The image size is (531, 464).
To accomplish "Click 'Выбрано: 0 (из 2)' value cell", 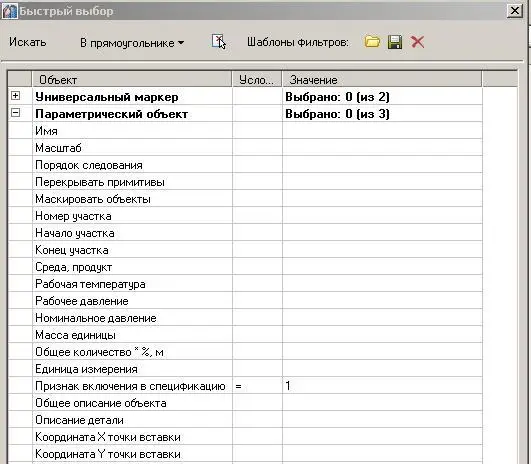I will tap(382, 97).
